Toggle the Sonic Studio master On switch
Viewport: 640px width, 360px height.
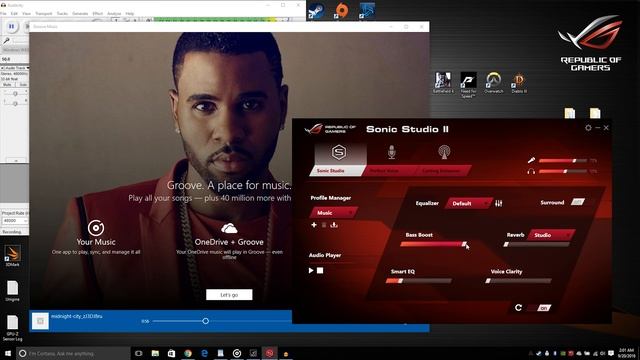pyautogui.click(x=541, y=308)
